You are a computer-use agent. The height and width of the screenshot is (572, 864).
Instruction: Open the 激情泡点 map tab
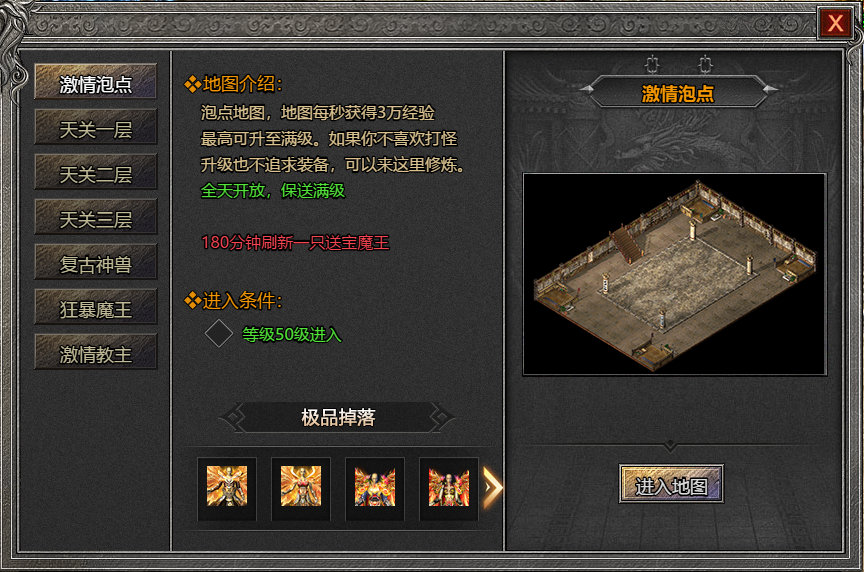(95, 82)
